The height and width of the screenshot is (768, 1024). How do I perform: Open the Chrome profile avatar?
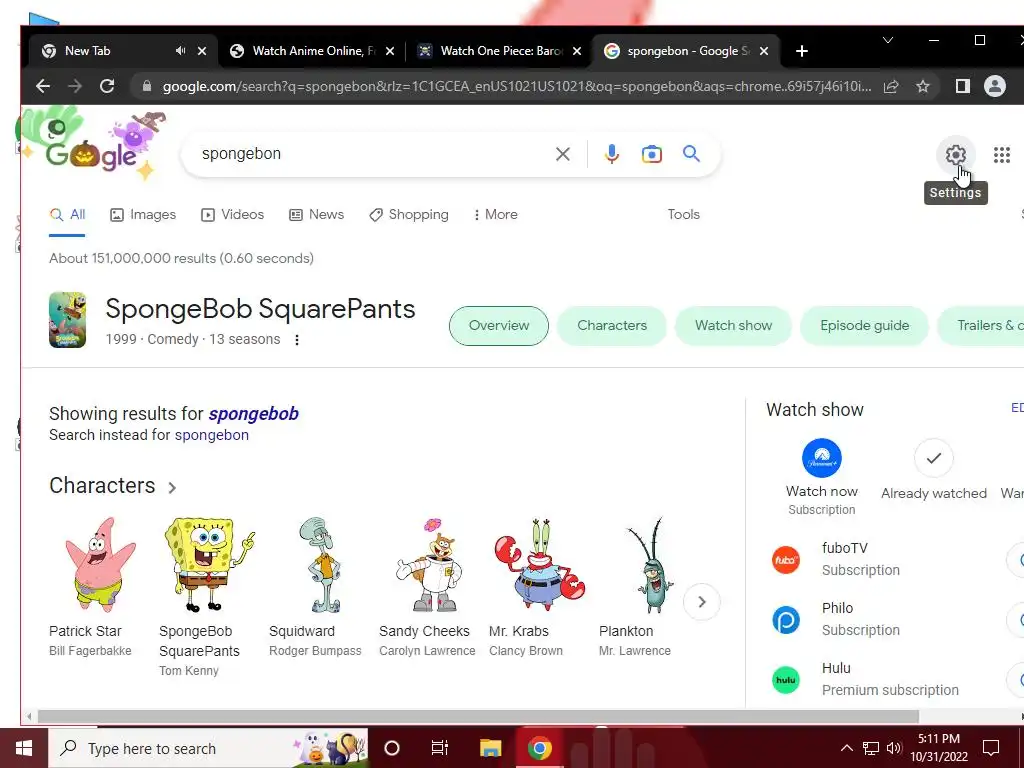tap(995, 86)
